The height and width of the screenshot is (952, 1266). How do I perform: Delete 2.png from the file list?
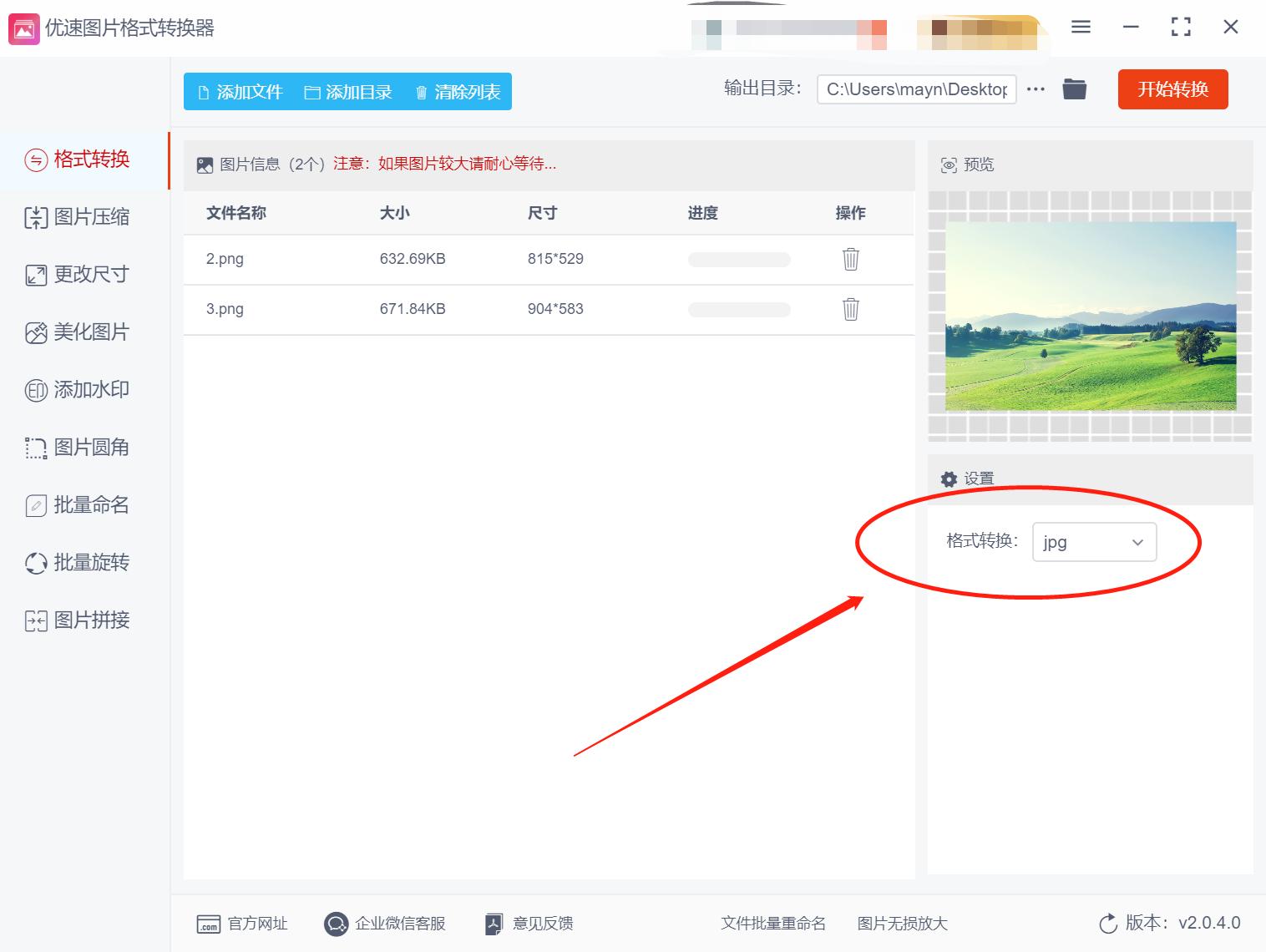[x=850, y=259]
